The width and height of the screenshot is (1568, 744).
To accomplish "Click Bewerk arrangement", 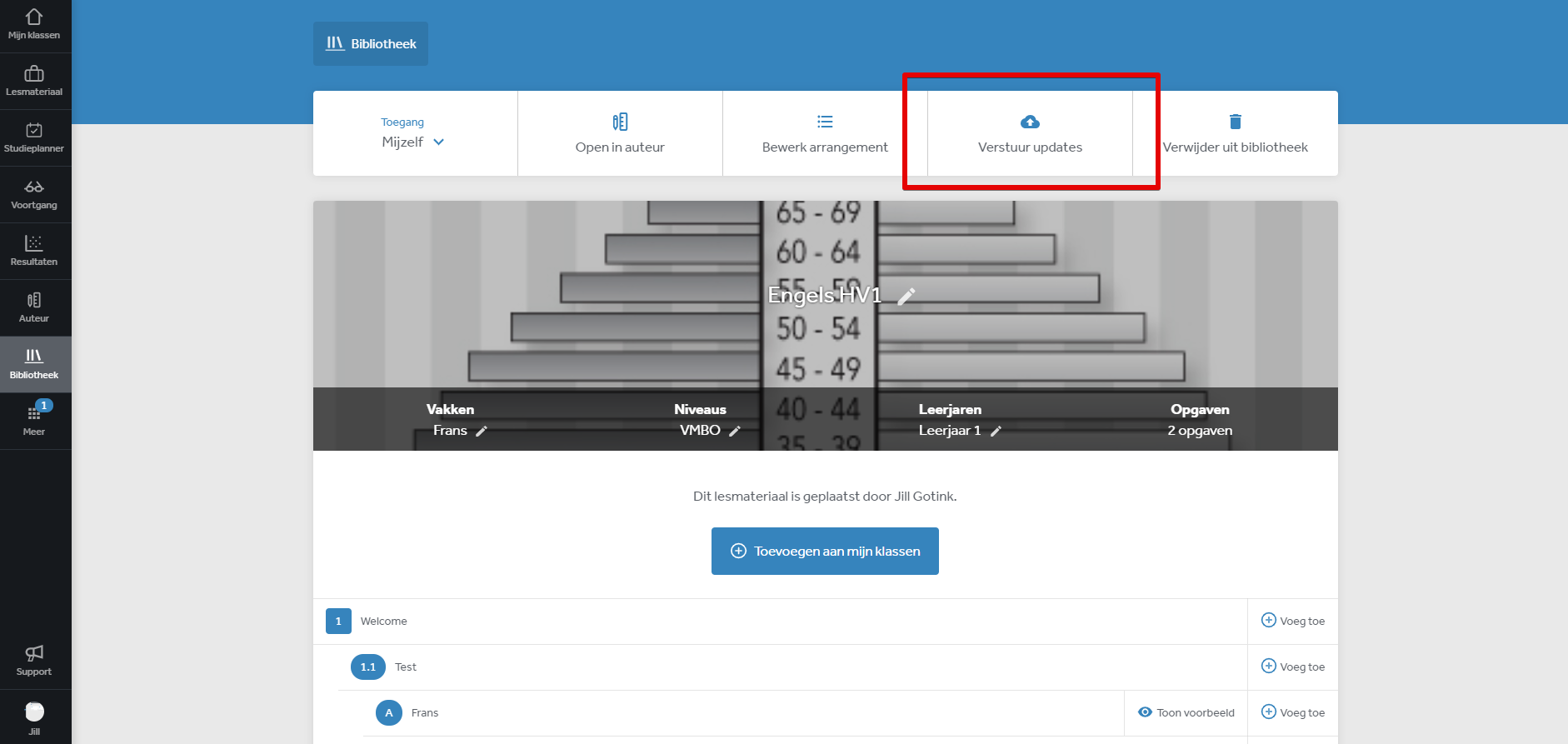I will [x=825, y=133].
